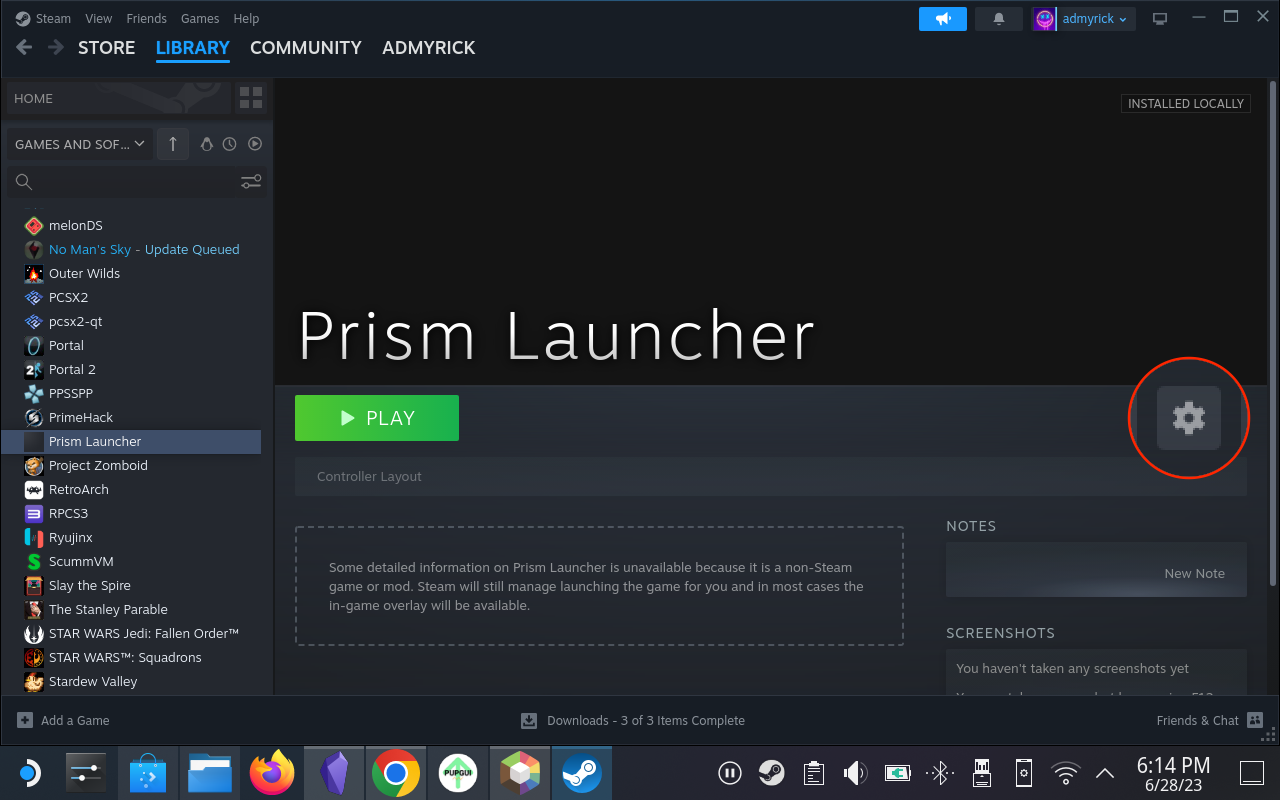Toggle the alphabetical sort arrow

(x=172, y=143)
